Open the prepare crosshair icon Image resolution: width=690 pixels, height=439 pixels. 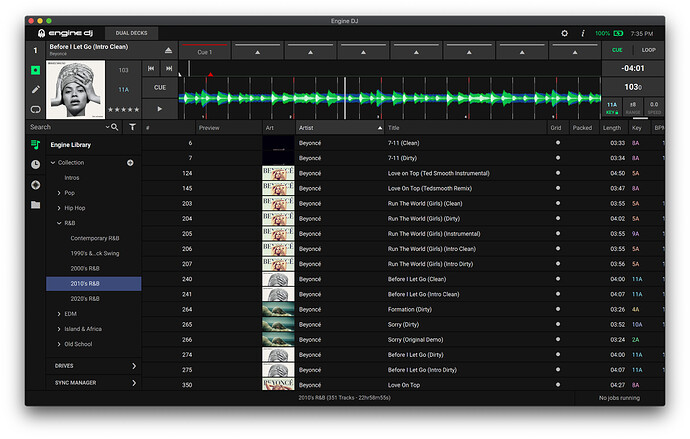point(36,185)
